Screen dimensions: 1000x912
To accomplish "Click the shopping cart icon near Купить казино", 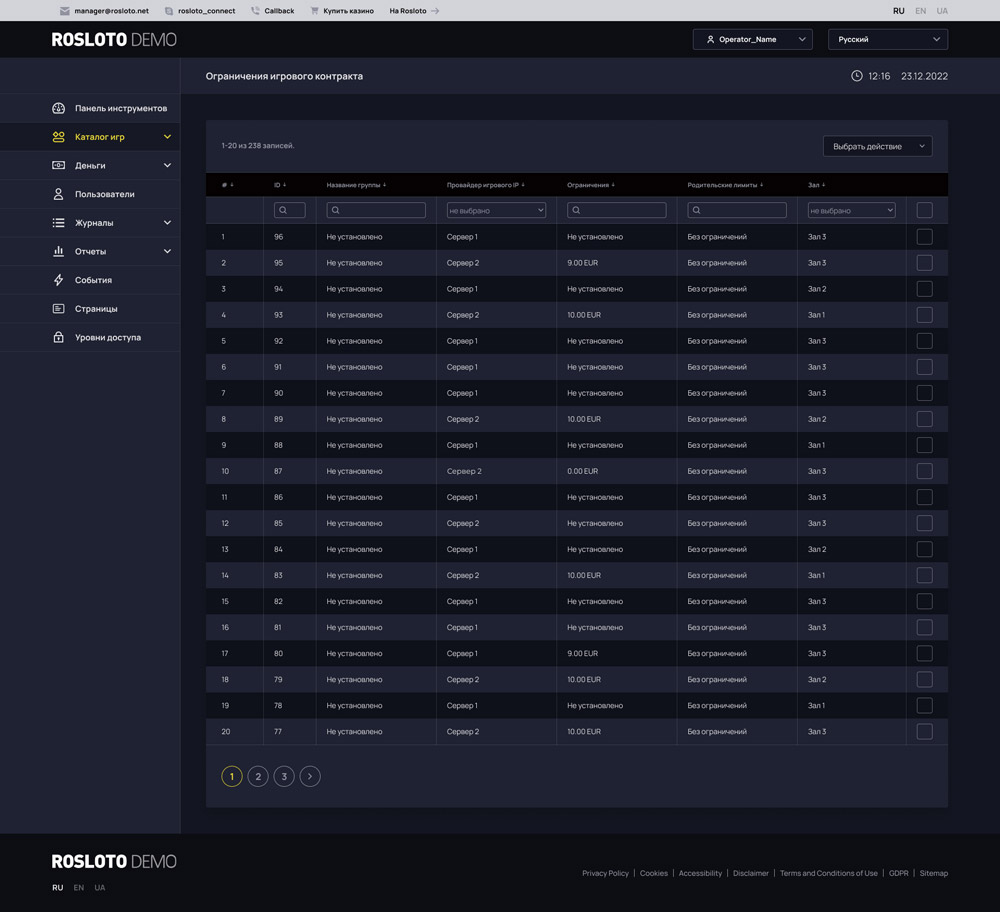I will (314, 11).
